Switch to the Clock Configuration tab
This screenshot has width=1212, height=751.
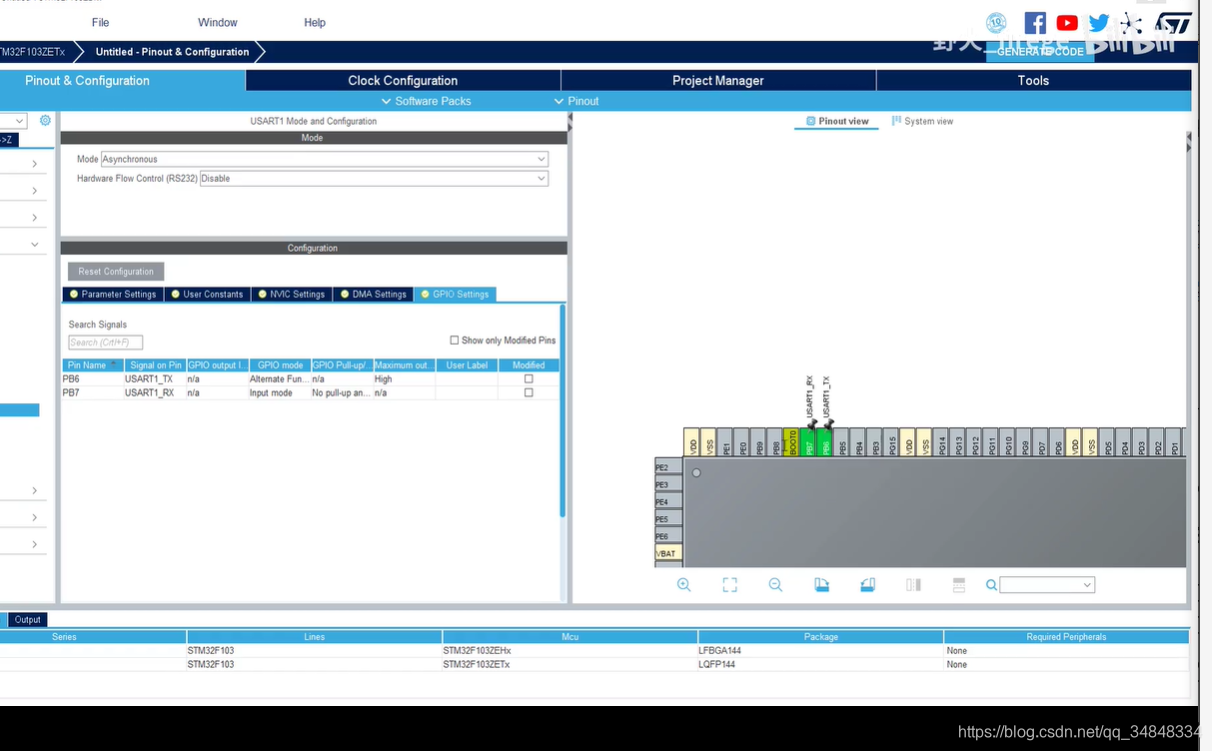403,81
